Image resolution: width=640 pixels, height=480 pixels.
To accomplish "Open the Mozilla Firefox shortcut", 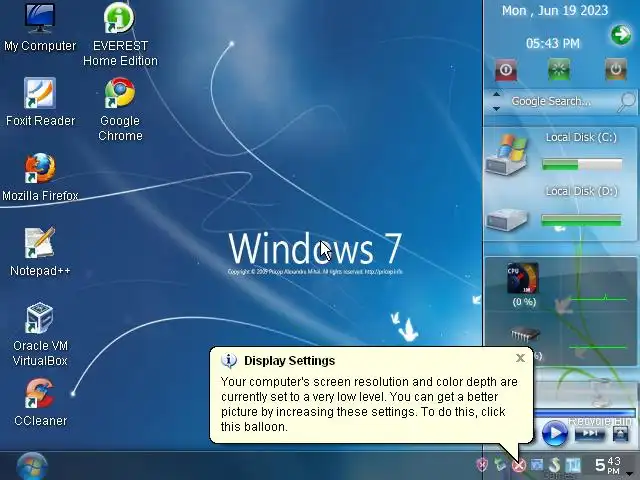I will pos(40,177).
